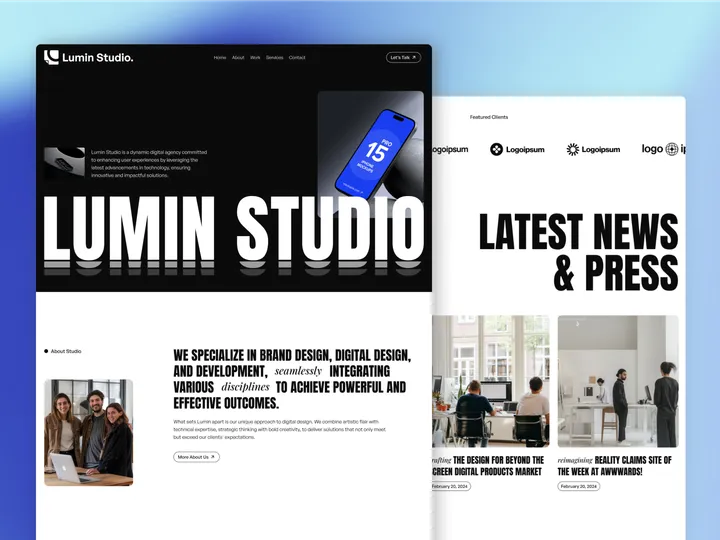
Task: Click the circular cross Logoipsum icon
Action: 496,149
